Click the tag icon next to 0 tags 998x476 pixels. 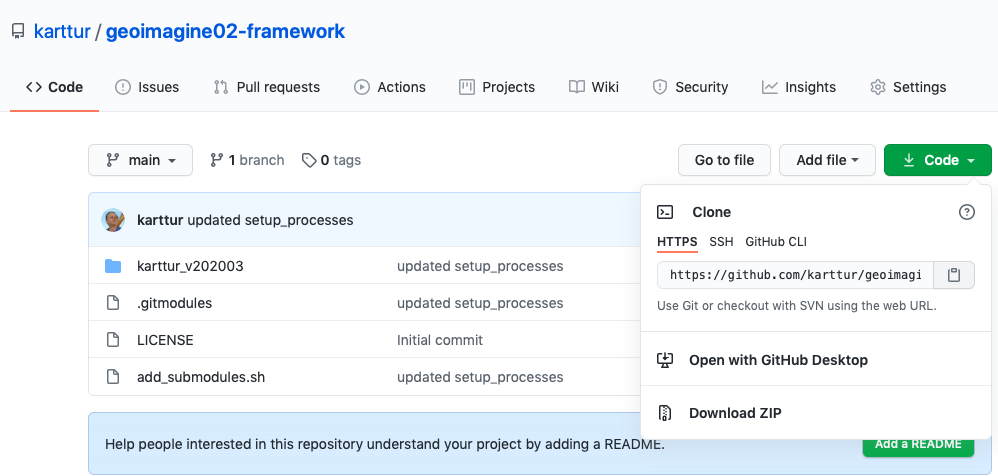click(310, 160)
